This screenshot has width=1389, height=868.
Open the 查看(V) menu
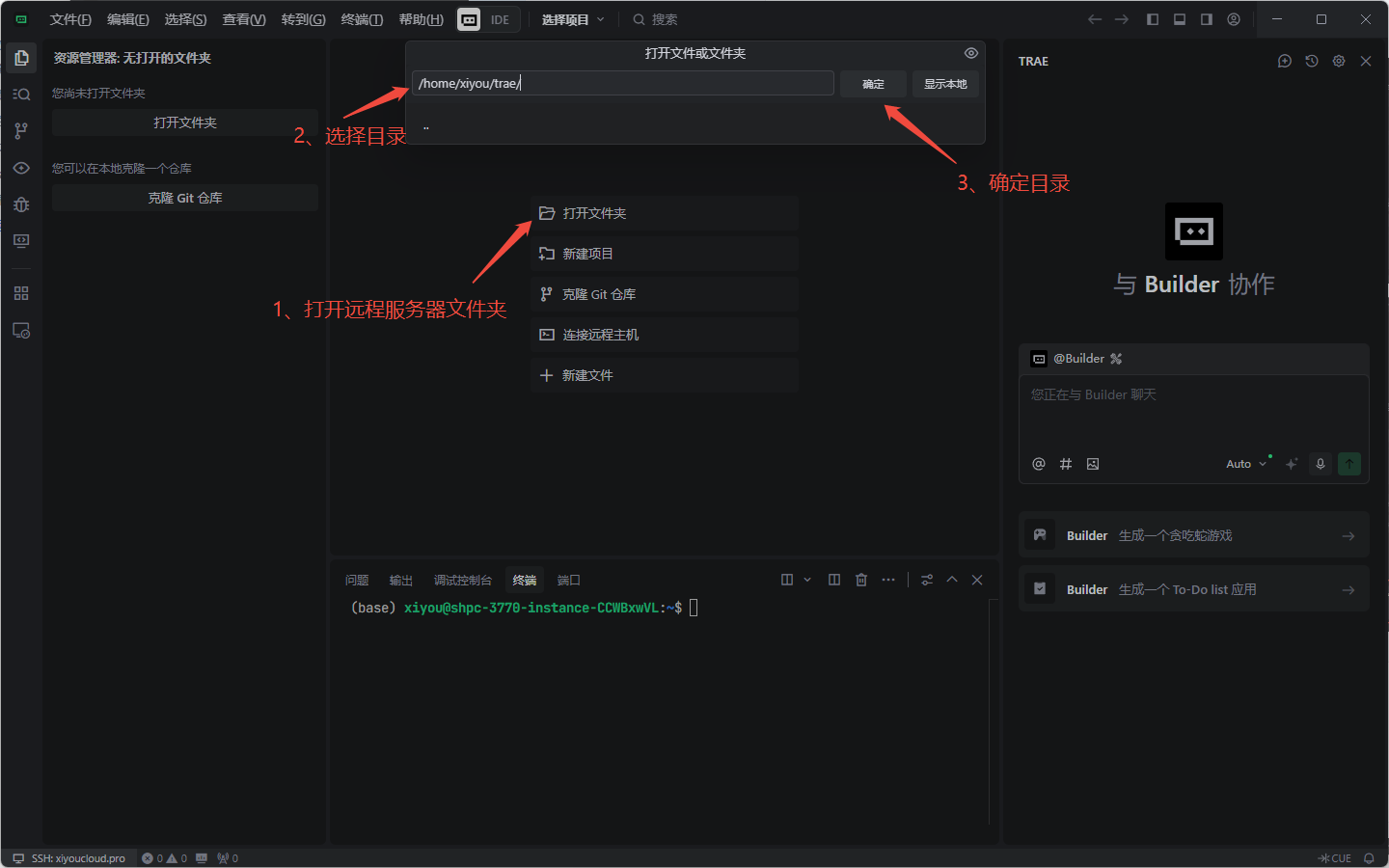click(244, 19)
